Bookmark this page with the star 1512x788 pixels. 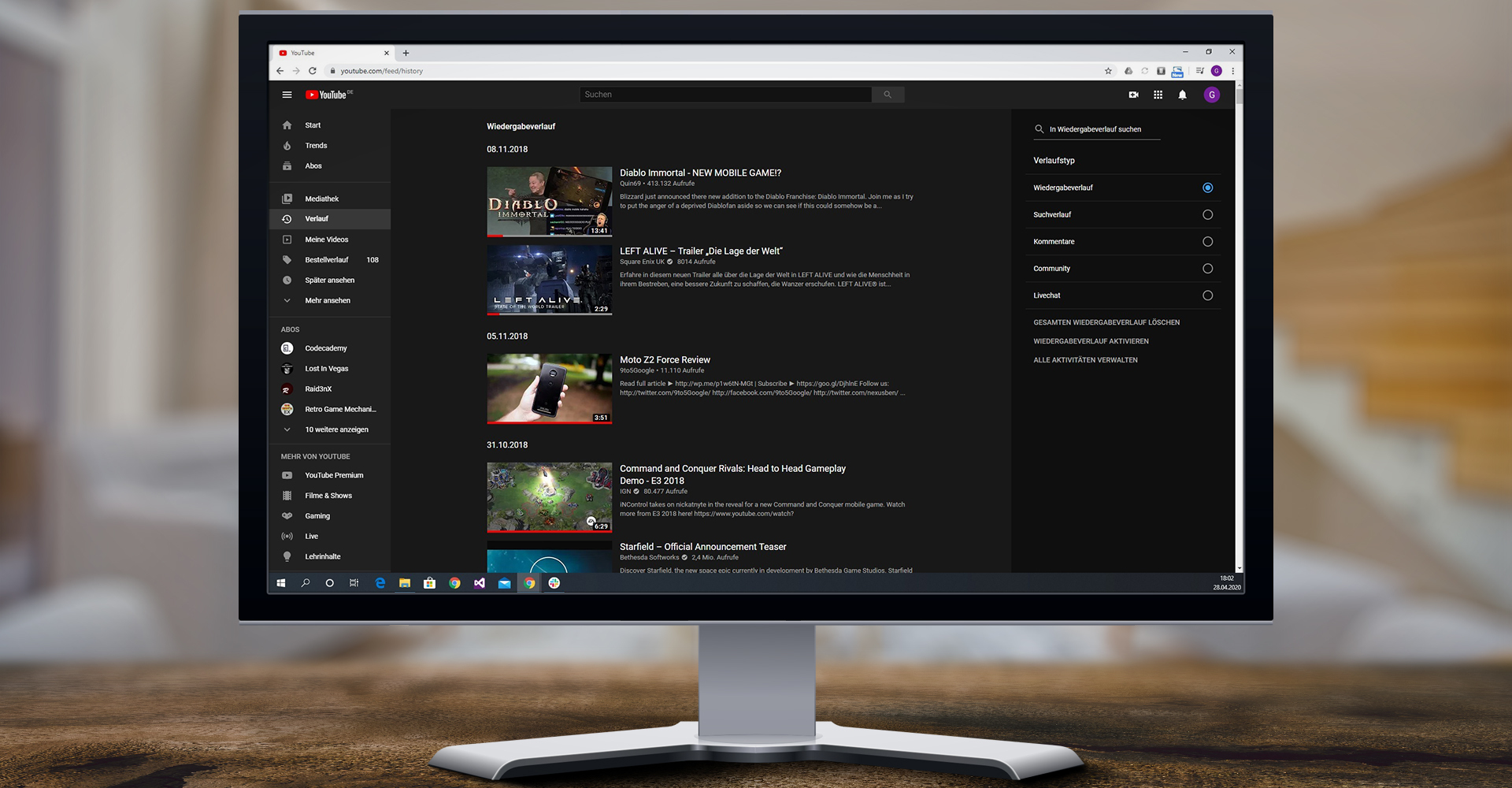click(1108, 71)
